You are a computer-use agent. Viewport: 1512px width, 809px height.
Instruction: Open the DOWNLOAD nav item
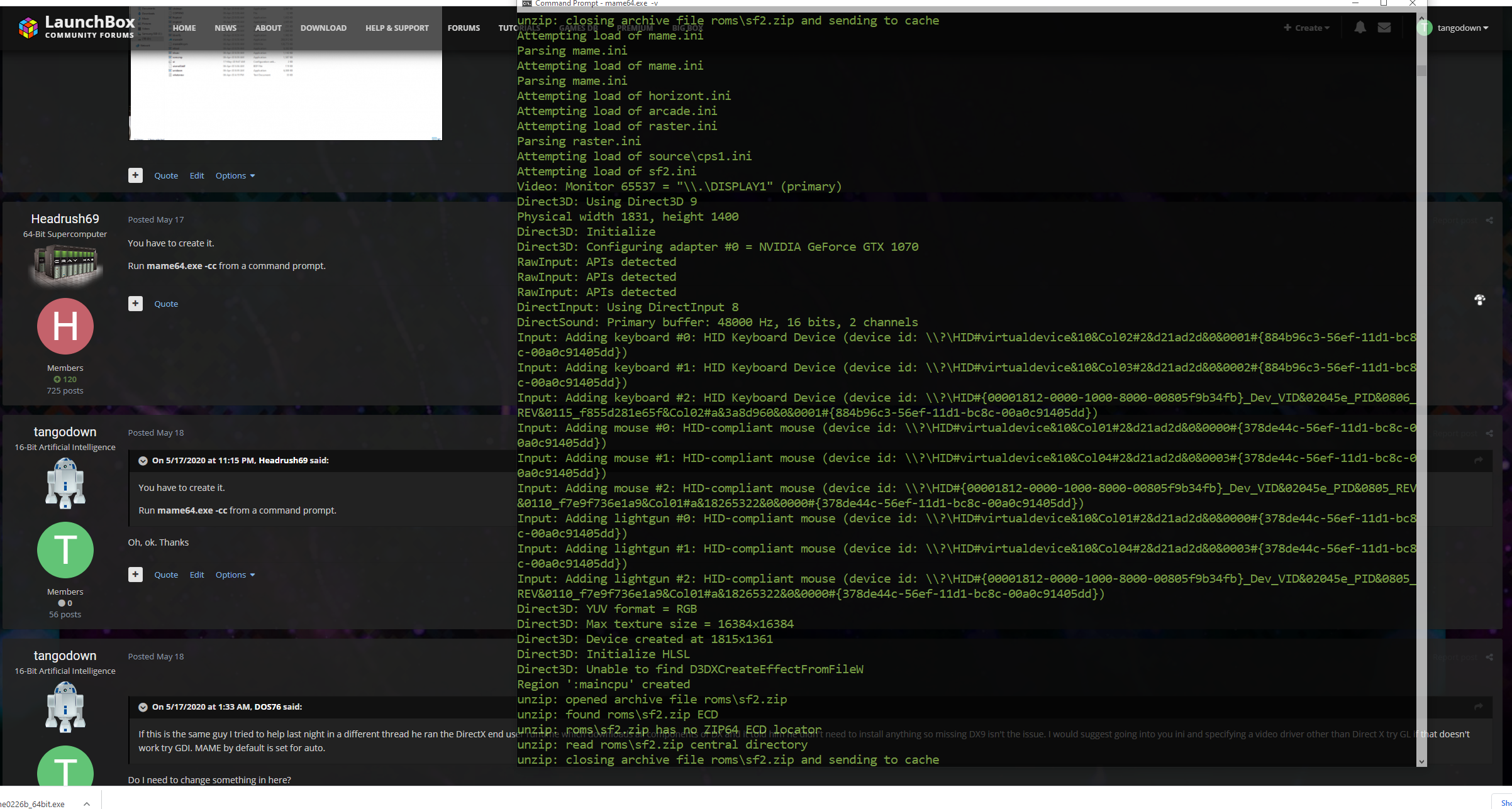[x=323, y=28]
